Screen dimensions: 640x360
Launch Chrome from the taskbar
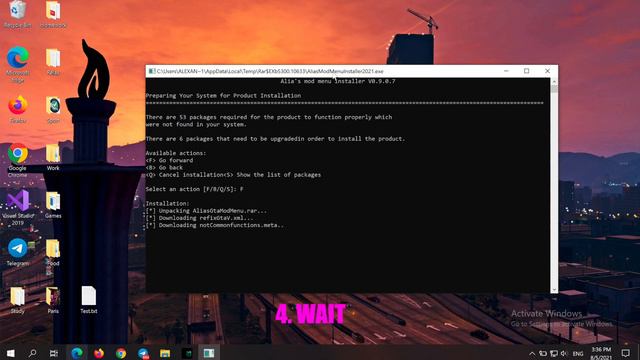click(121, 353)
